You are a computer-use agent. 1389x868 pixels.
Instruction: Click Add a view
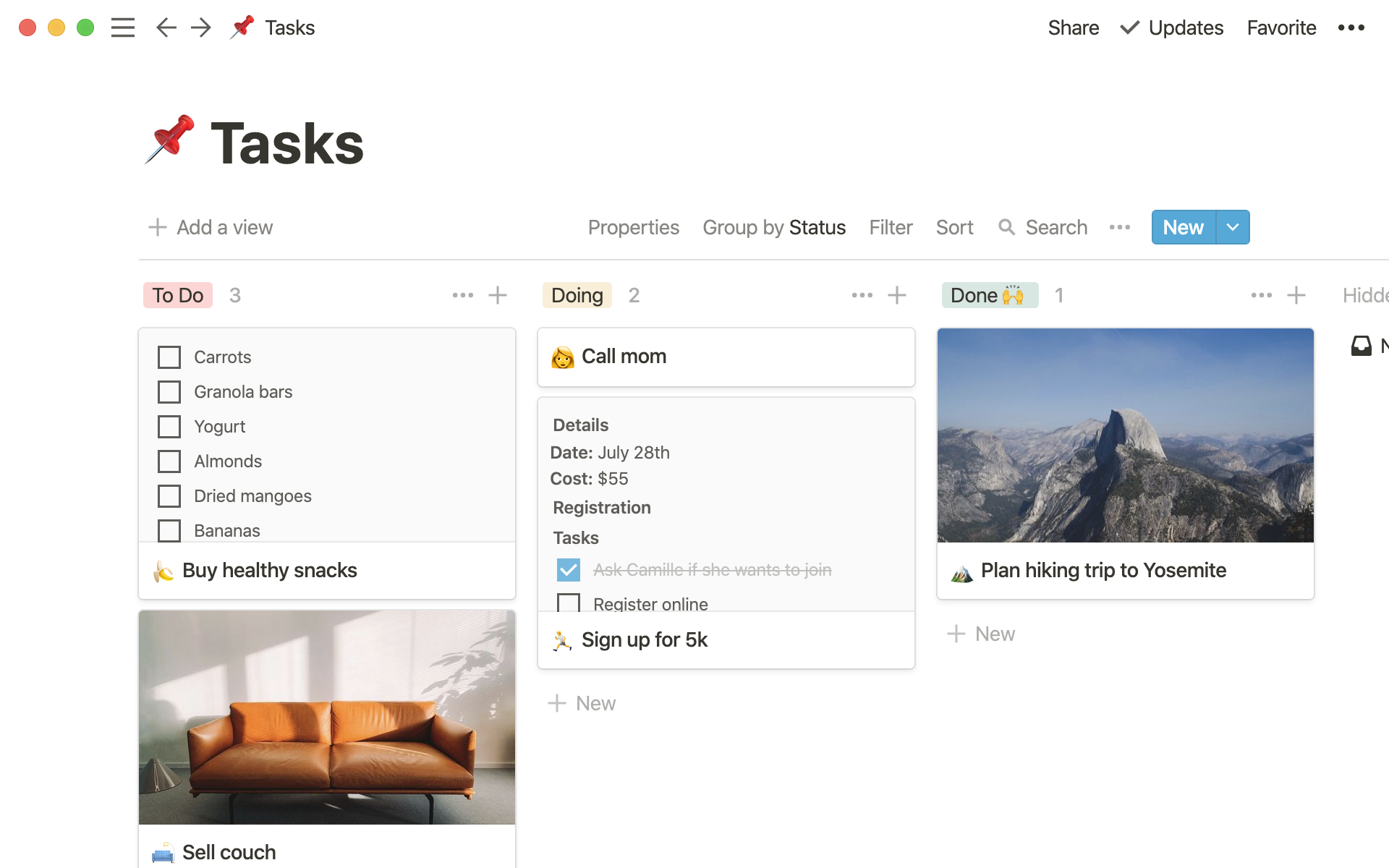[211, 227]
